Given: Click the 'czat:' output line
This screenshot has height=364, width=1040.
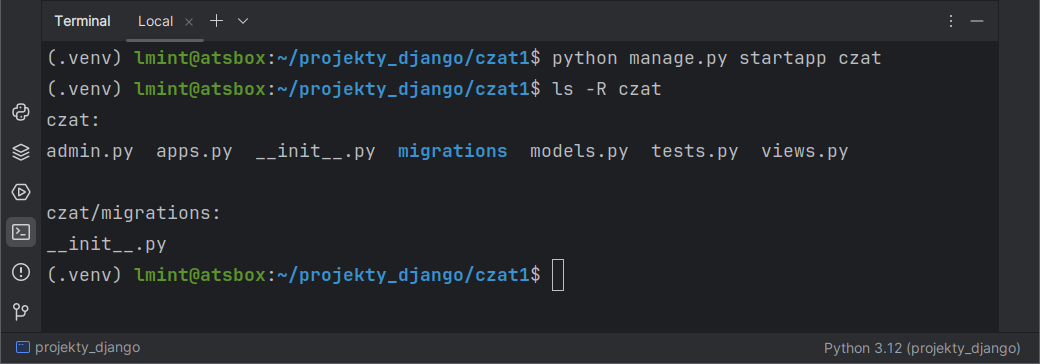Looking at the screenshot, I should point(73,121).
